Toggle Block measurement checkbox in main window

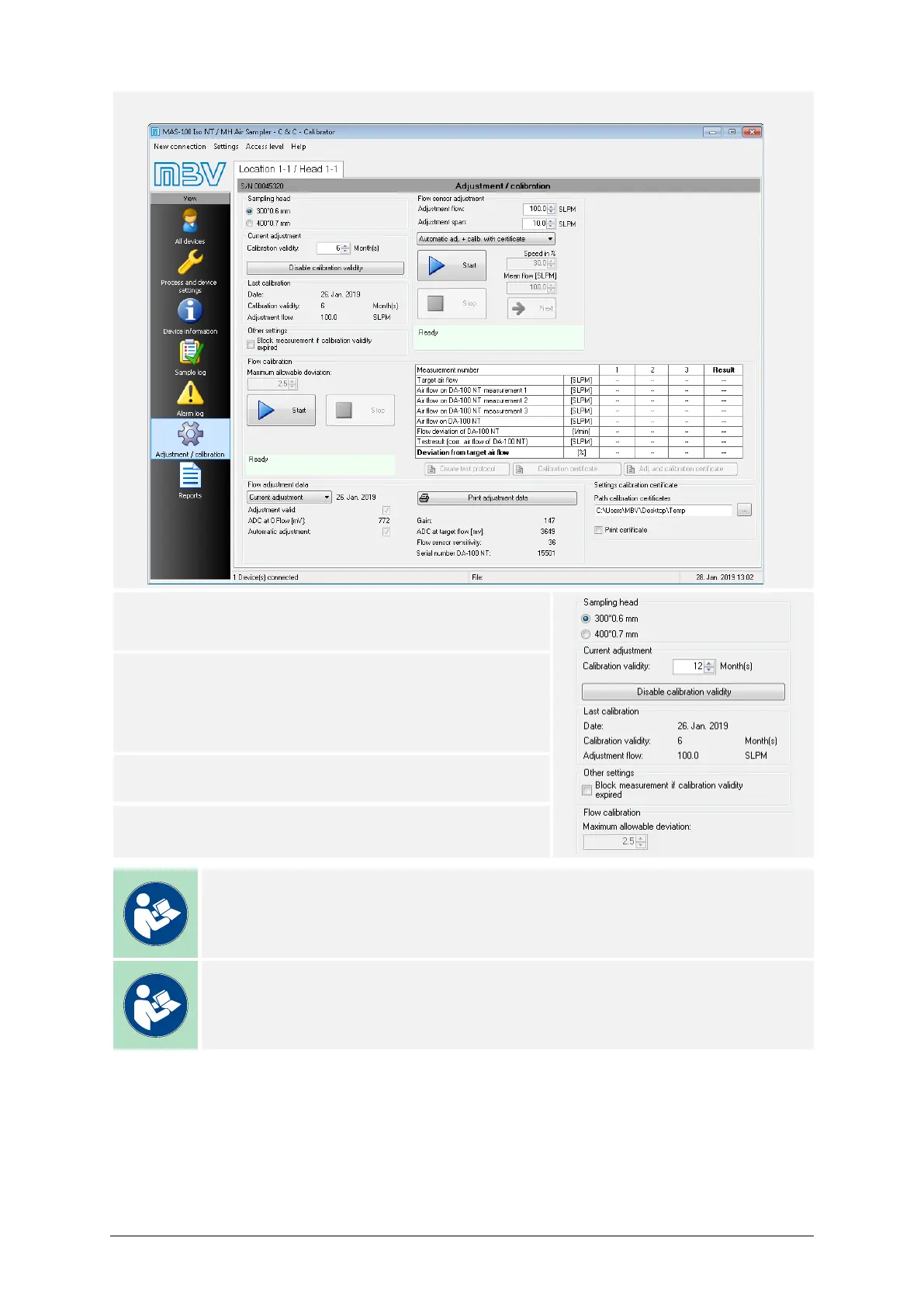click(251, 344)
